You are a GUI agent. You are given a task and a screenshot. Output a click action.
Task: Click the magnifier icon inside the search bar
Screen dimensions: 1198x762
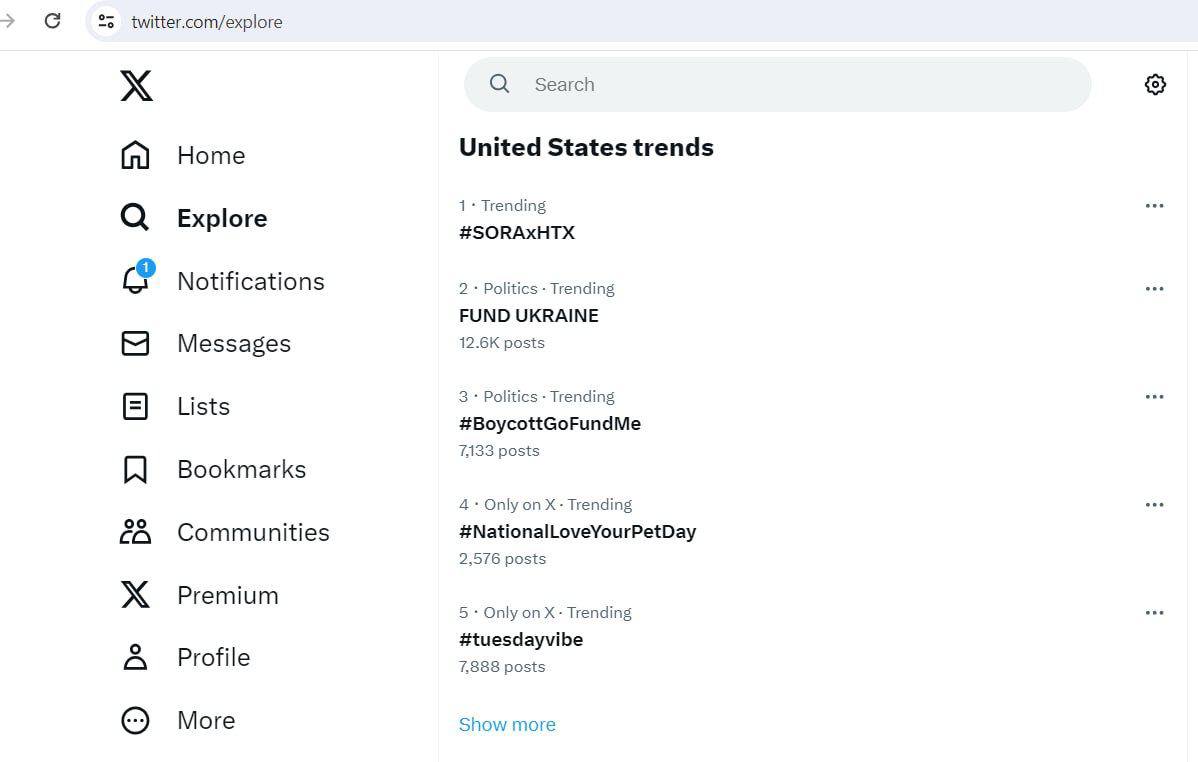point(500,84)
